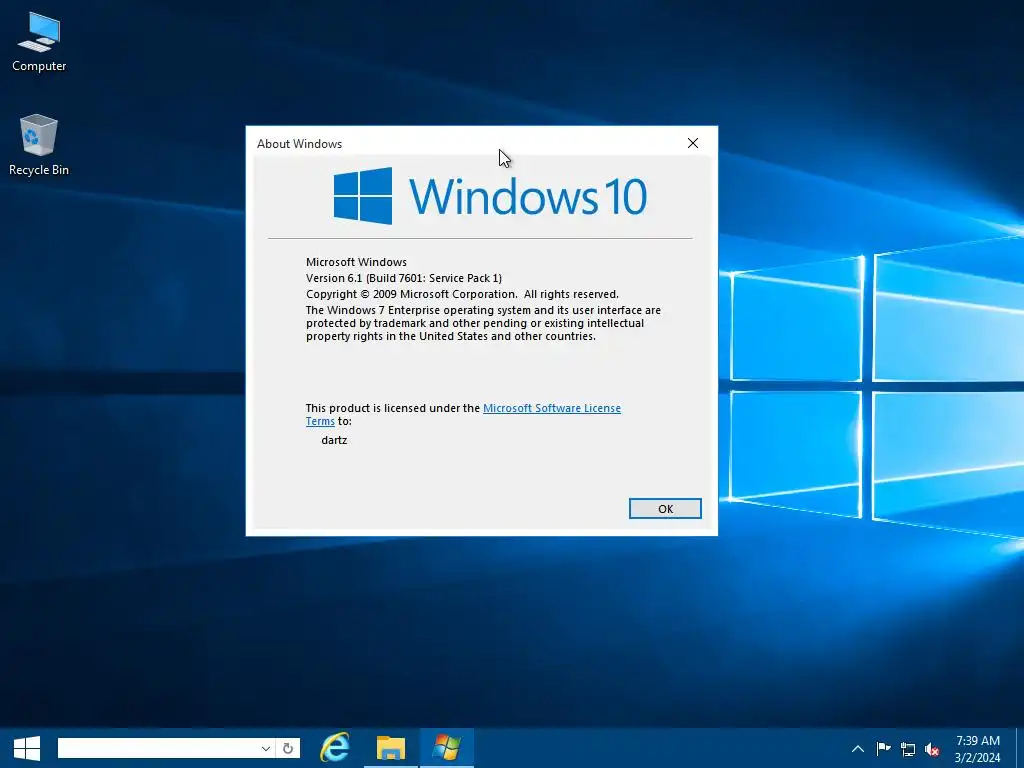Click the About Windows title bar text
The width and height of the screenshot is (1024, 768).
point(299,144)
